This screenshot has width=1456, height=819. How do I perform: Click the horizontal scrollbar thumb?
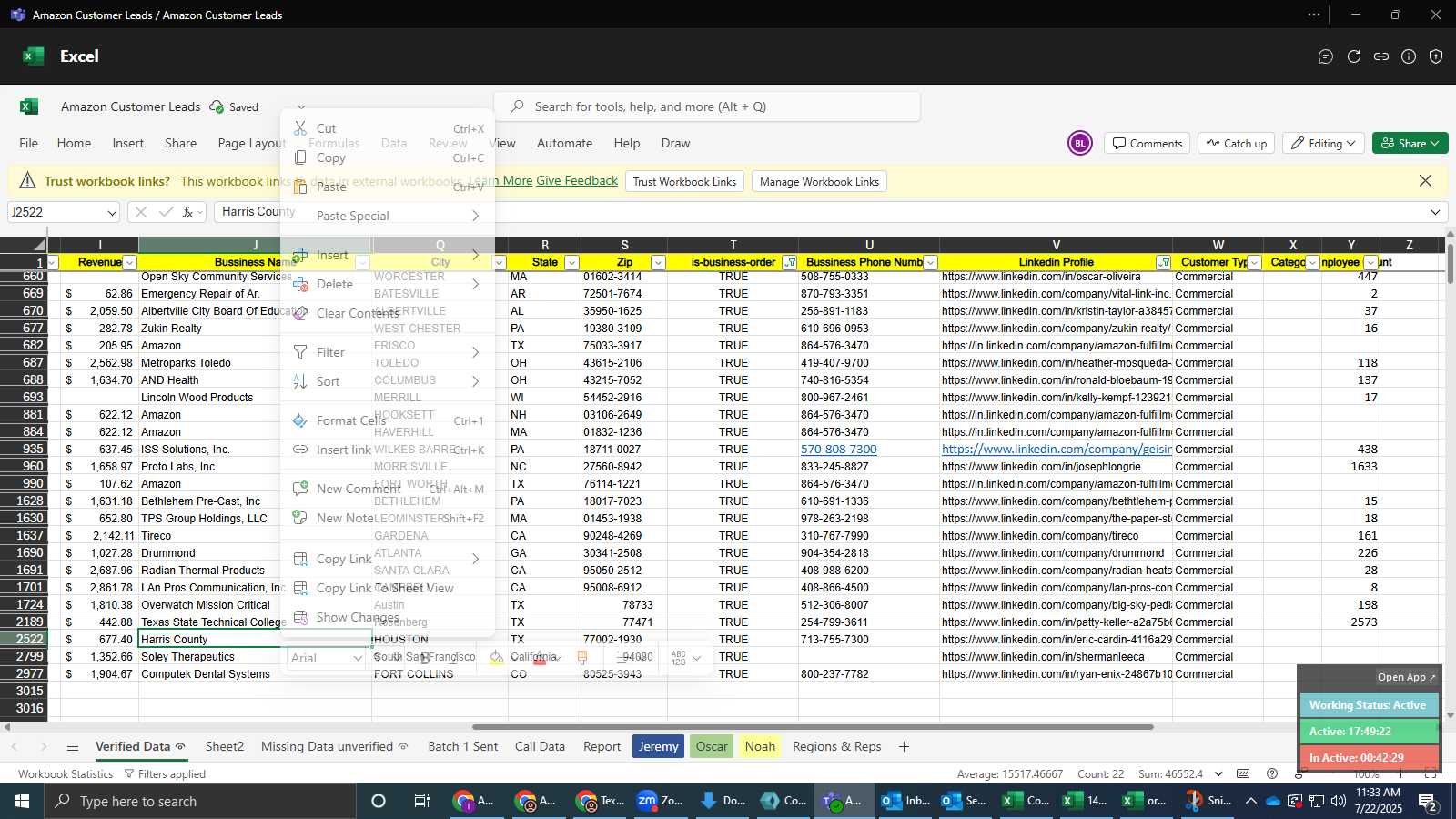pyautogui.click(x=813, y=727)
